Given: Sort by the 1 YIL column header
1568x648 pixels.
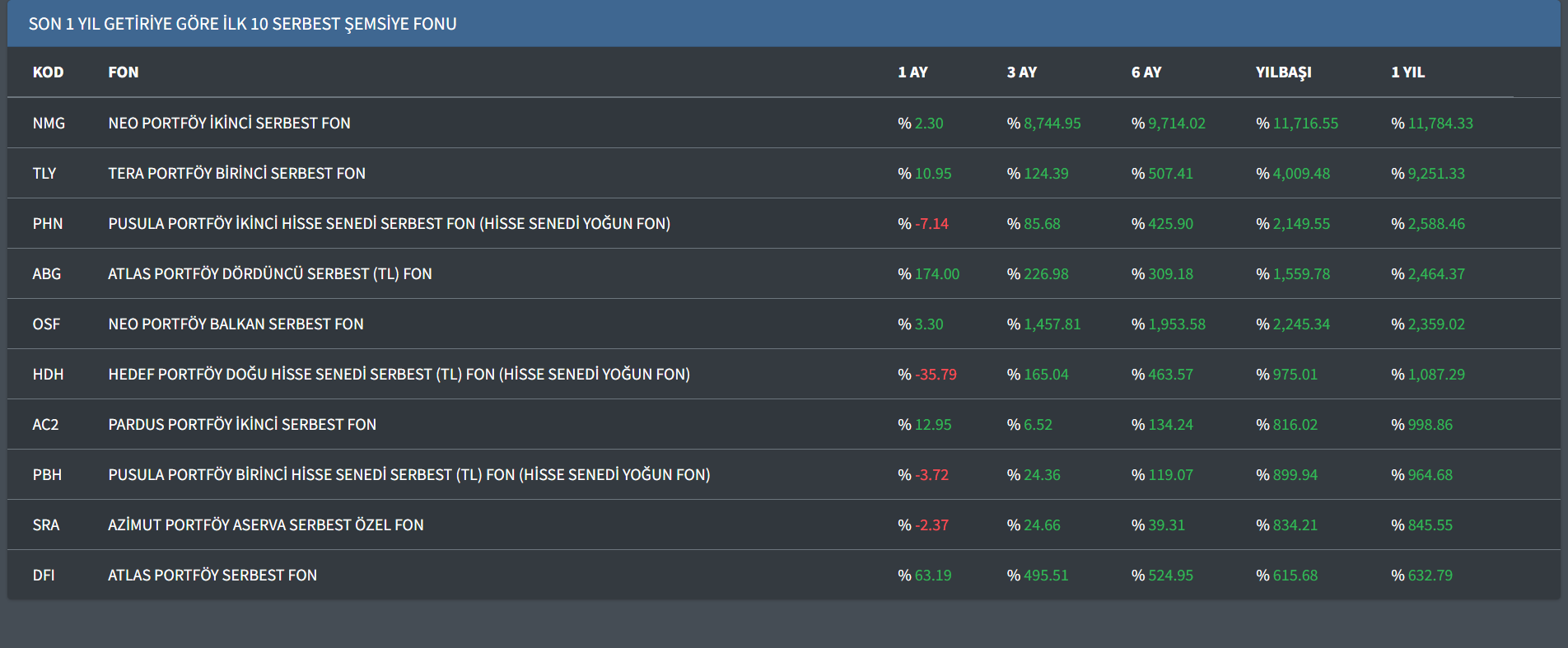Looking at the screenshot, I should tap(1407, 72).
